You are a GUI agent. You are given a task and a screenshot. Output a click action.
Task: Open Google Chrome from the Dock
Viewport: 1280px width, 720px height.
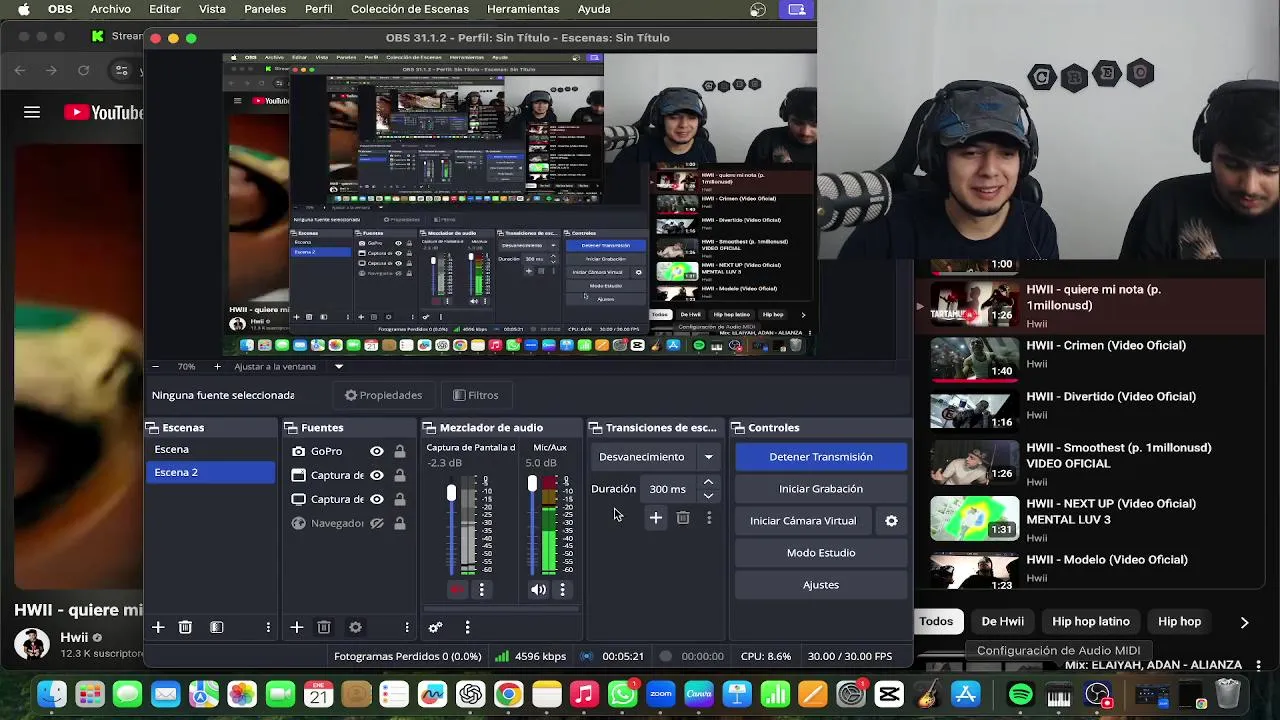click(509, 694)
